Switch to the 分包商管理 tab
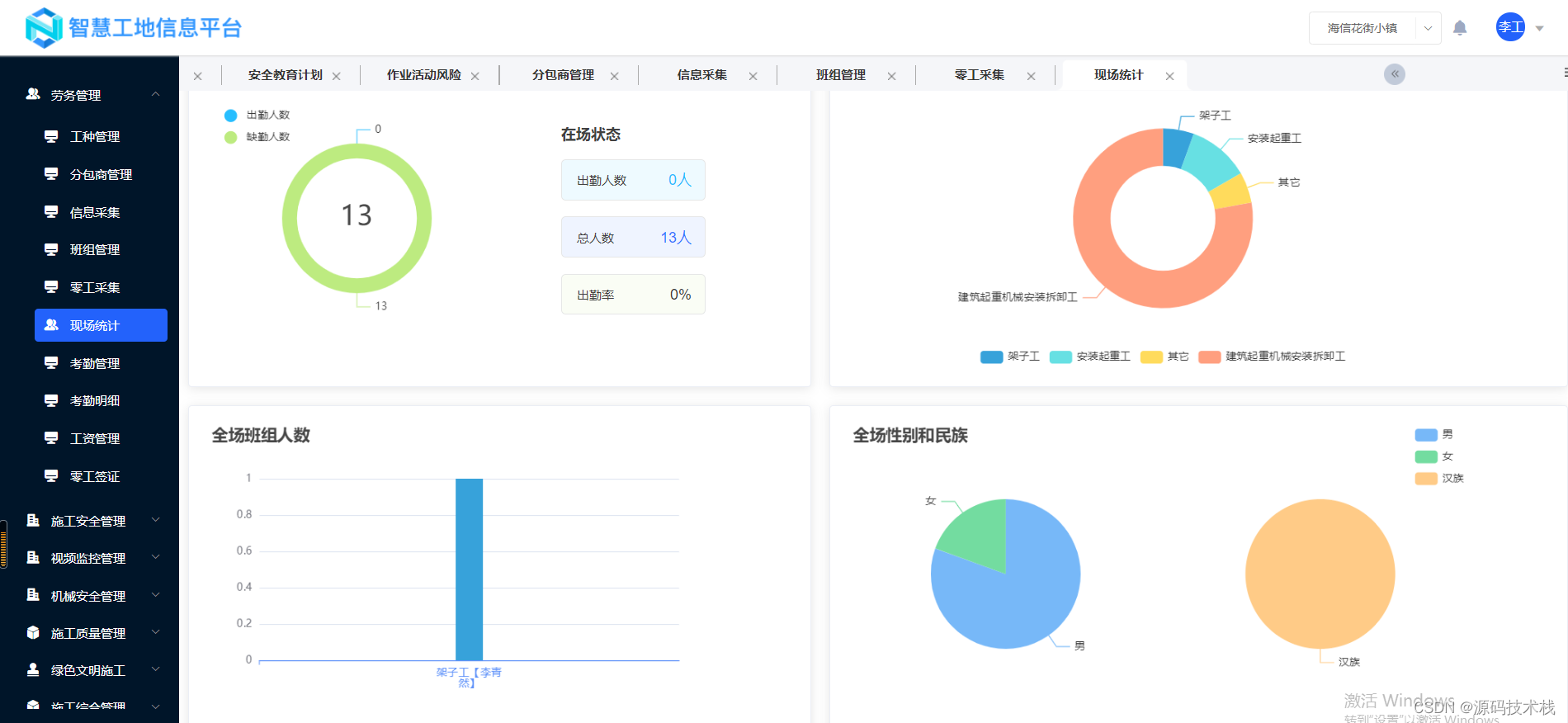Image resolution: width=1568 pixels, height=723 pixels. pyautogui.click(x=563, y=75)
